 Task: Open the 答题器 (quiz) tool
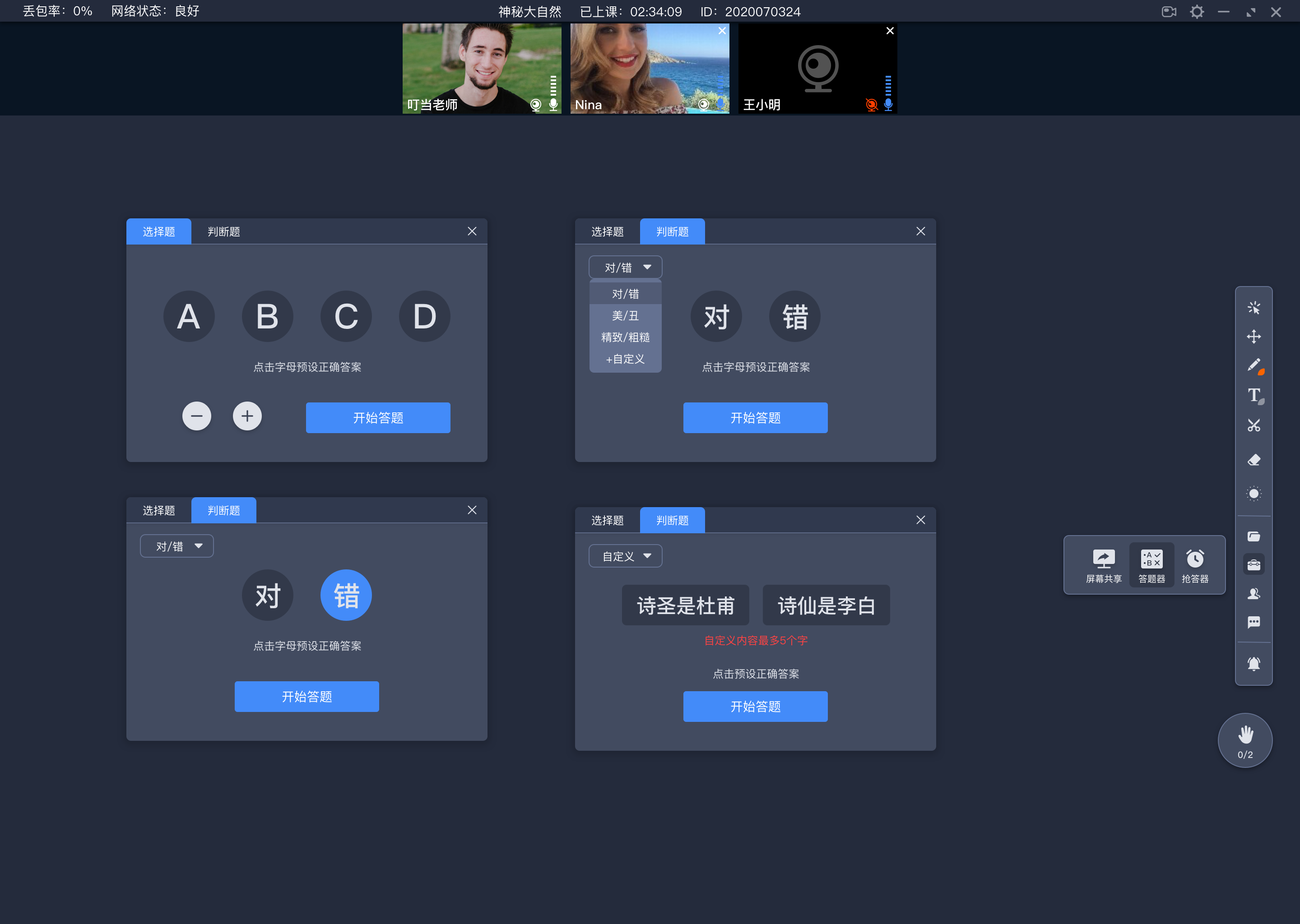pyautogui.click(x=1150, y=563)
